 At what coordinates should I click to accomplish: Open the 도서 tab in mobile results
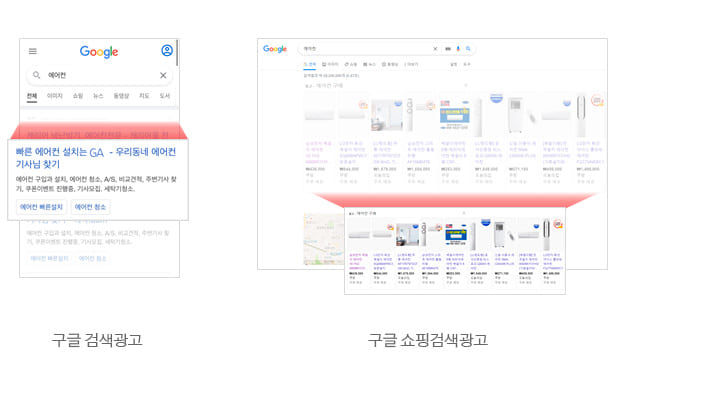click(x=165, y=96)
